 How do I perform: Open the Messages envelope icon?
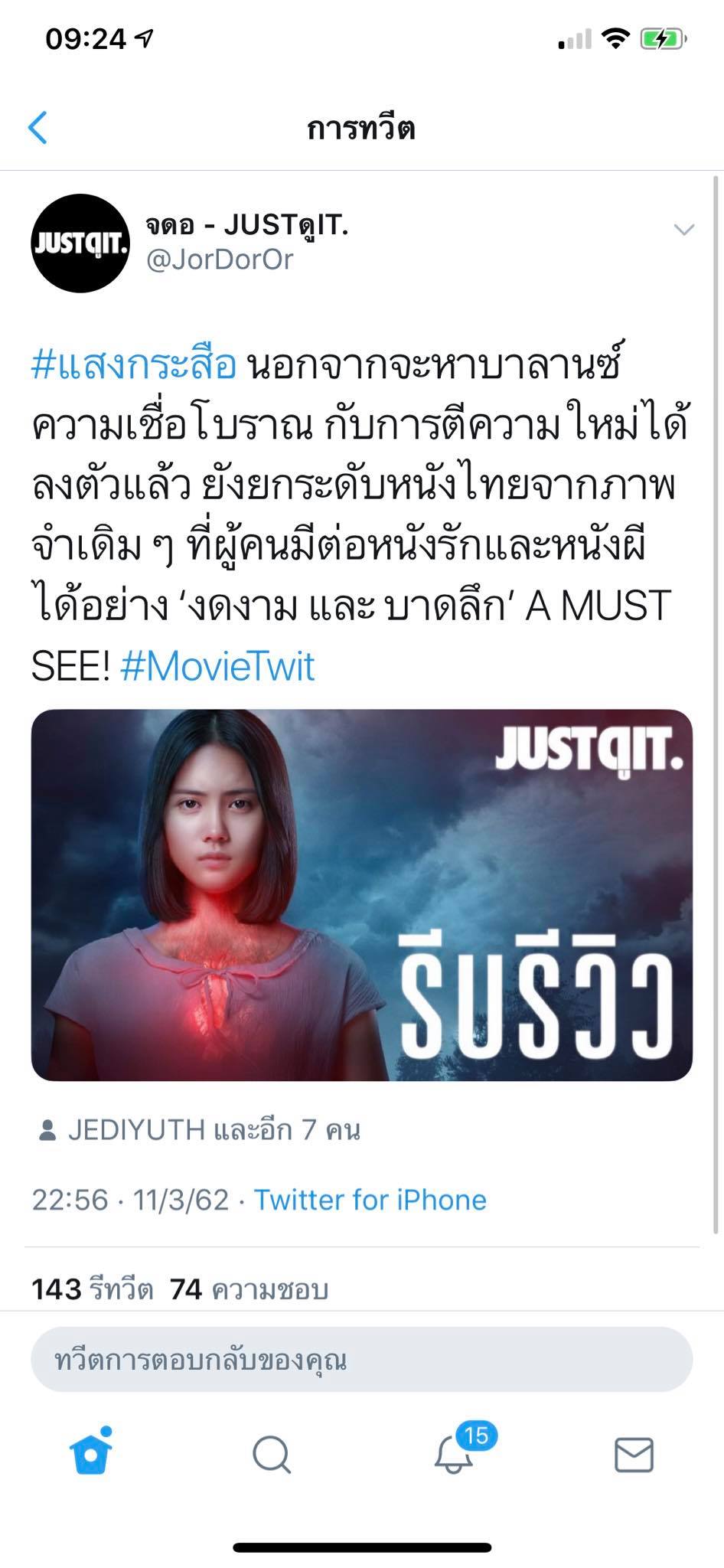(x=634, y=1455)
